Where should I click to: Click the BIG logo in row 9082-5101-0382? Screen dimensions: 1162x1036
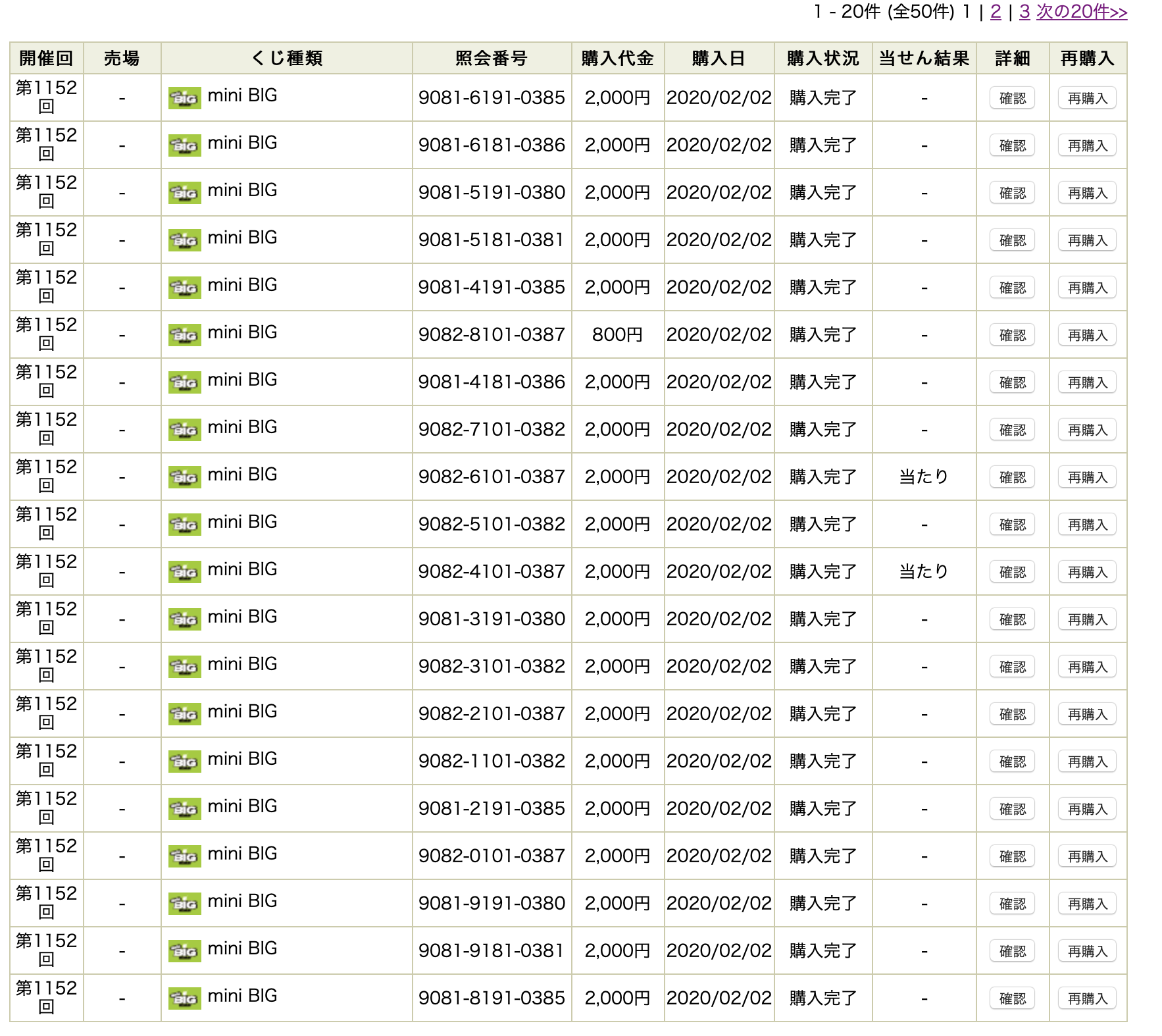coord(184,525)
